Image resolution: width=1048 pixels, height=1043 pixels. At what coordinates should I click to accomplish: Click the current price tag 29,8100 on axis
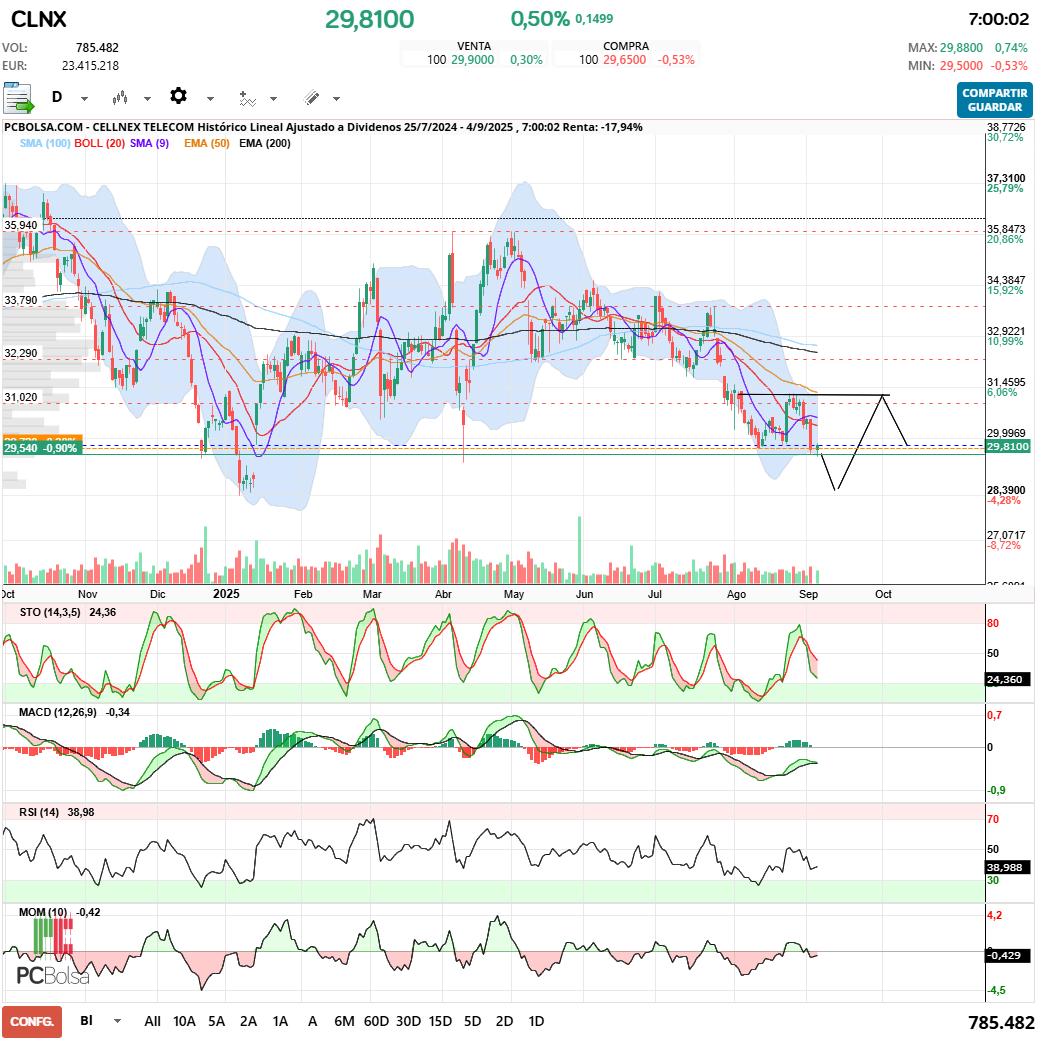pyautogui.click(x=1008, y=446)
